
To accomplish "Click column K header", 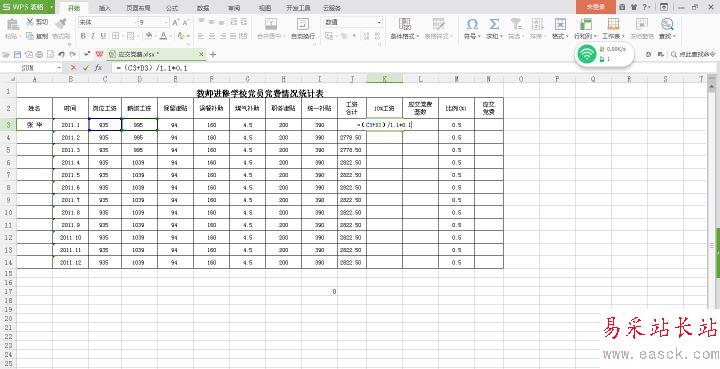I will [384, 79].
